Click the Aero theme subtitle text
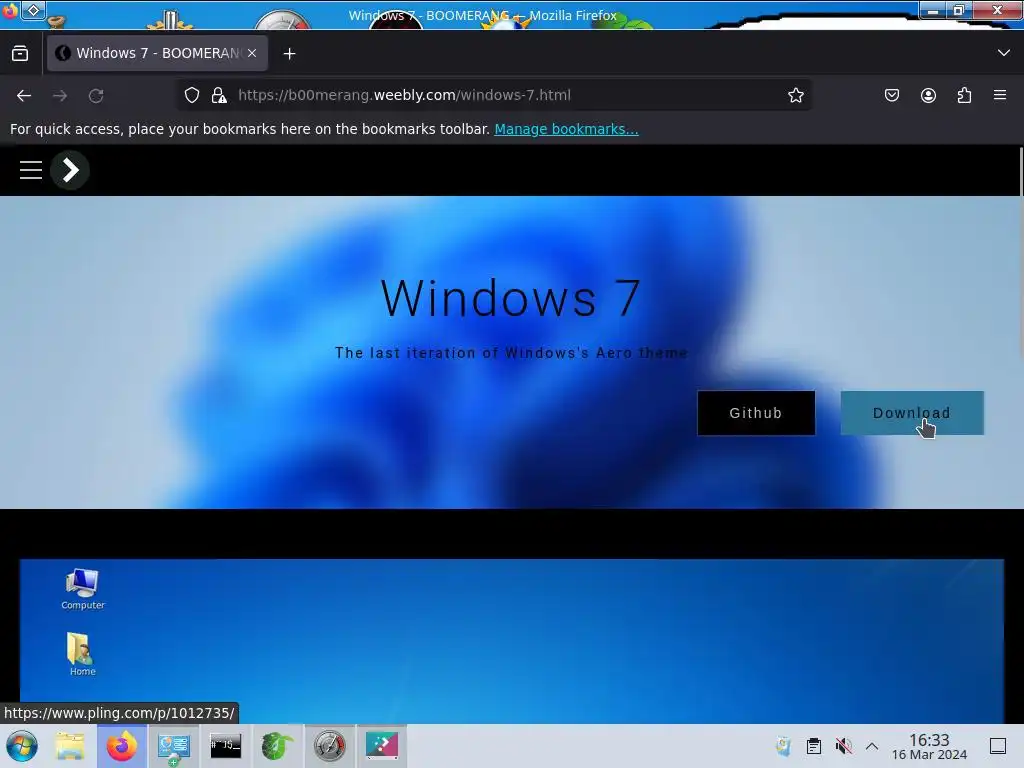 (511, 353)
